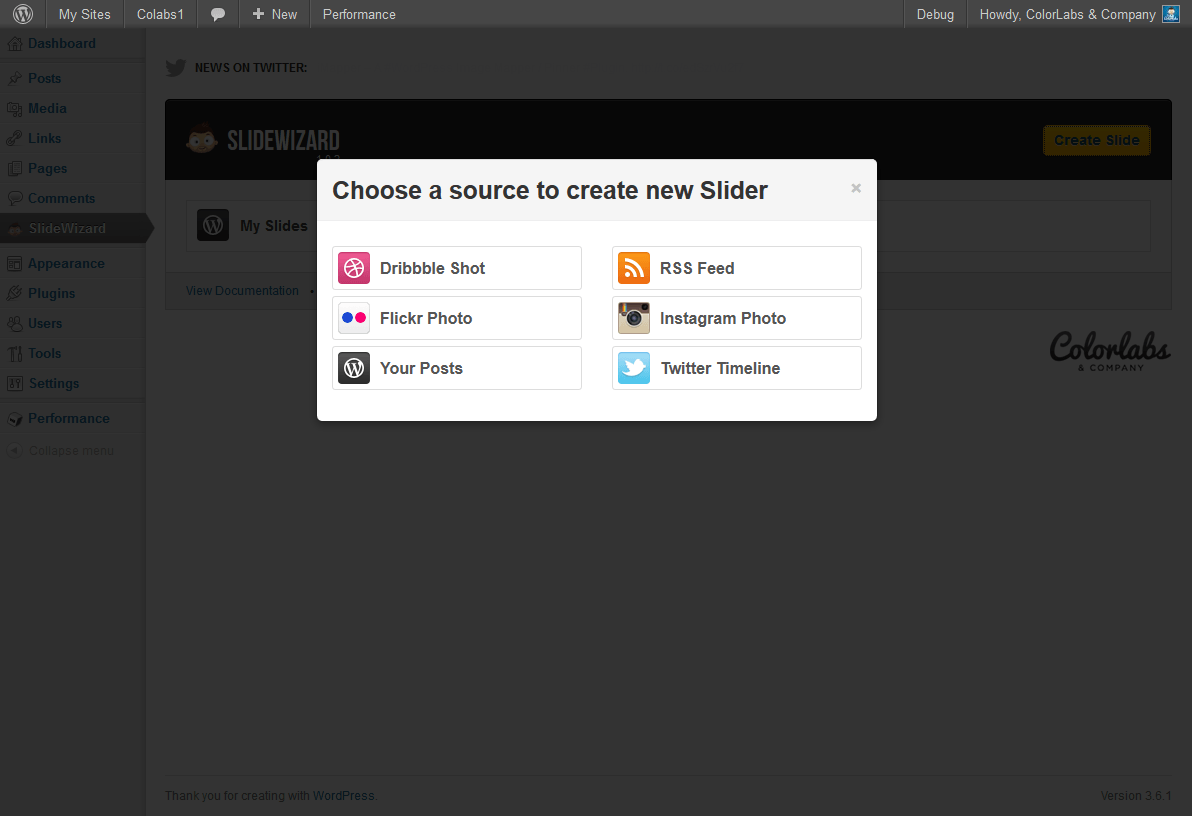Click the Users icon in sidebar
This screenshot has height=816, width=1192.
coord(14,324)
